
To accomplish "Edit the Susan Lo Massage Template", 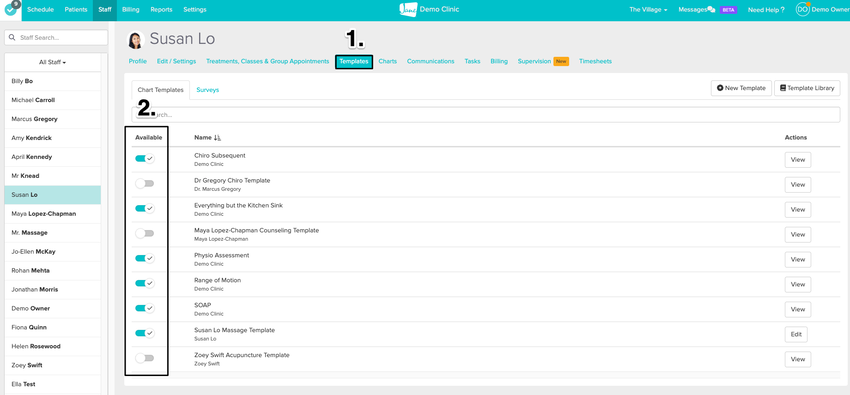I will click(796, 334).
